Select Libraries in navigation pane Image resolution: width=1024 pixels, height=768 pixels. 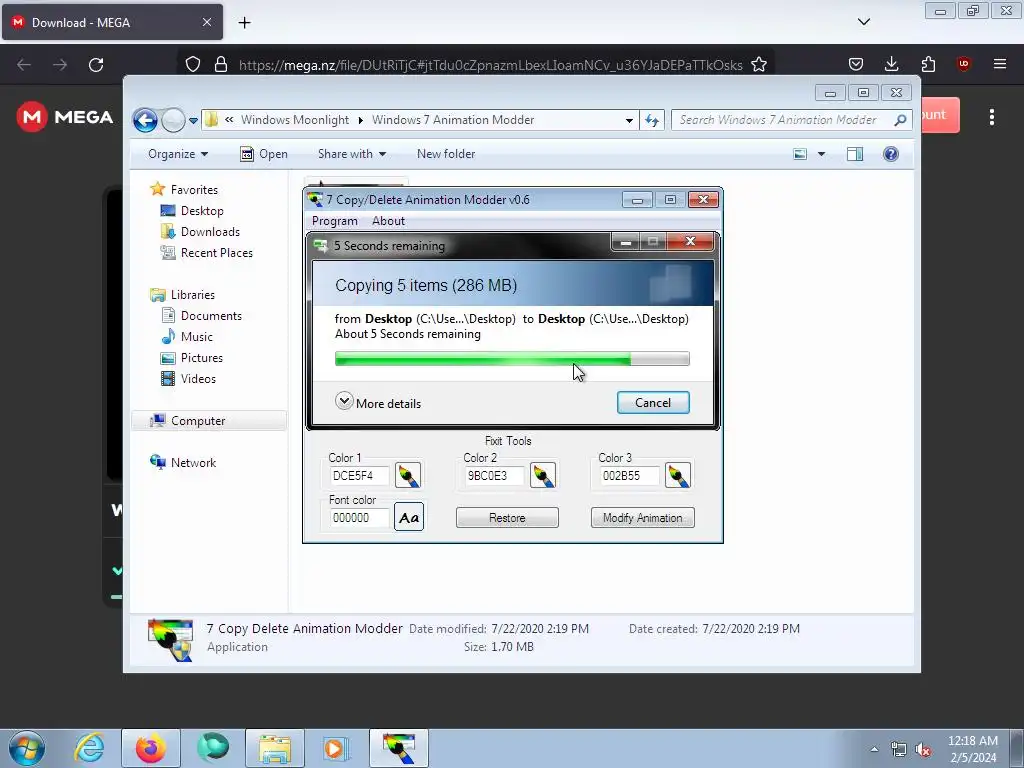pyautogui.click(x=193, y=295)
